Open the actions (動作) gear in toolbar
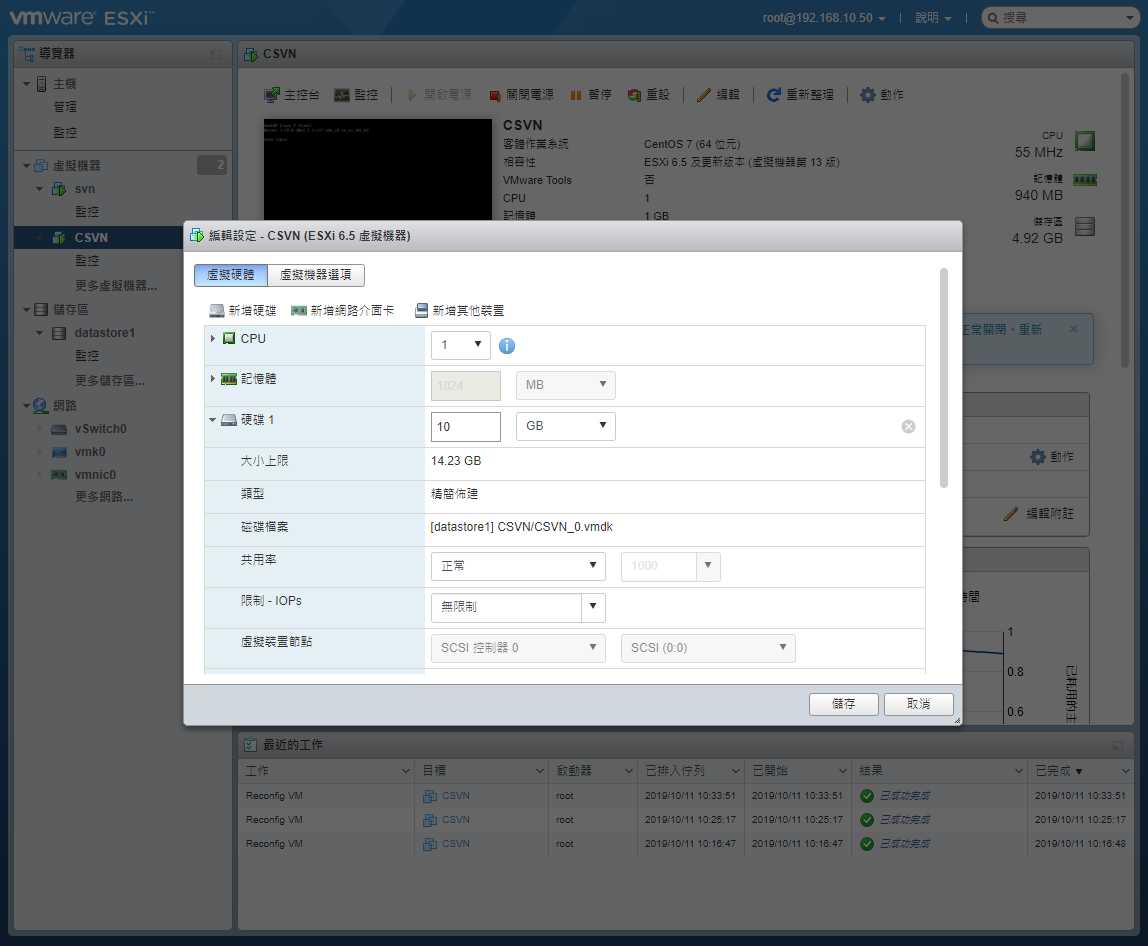Viewport: 1148px width, 946px height. pyautogui.click(x=868, y=94)
